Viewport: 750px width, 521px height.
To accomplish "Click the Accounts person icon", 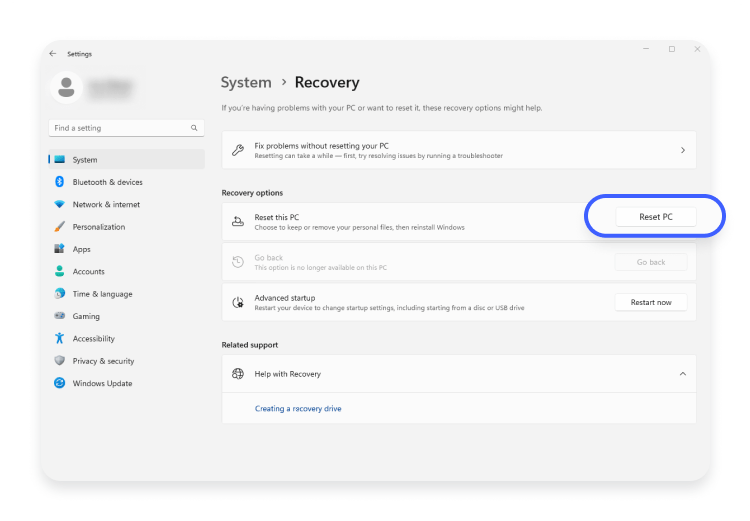I will pos(59,271).
